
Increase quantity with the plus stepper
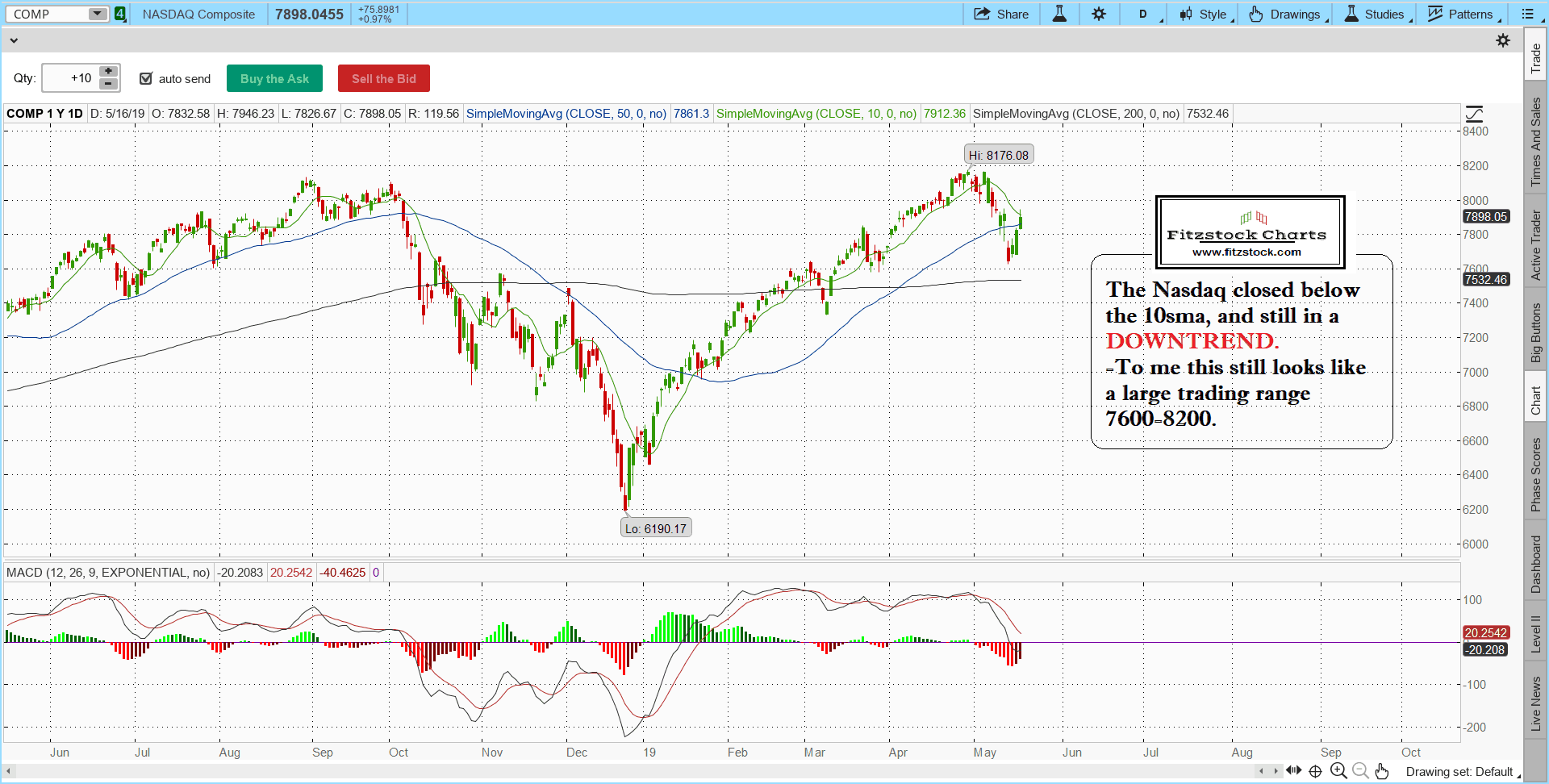click(x=108, y=72)
